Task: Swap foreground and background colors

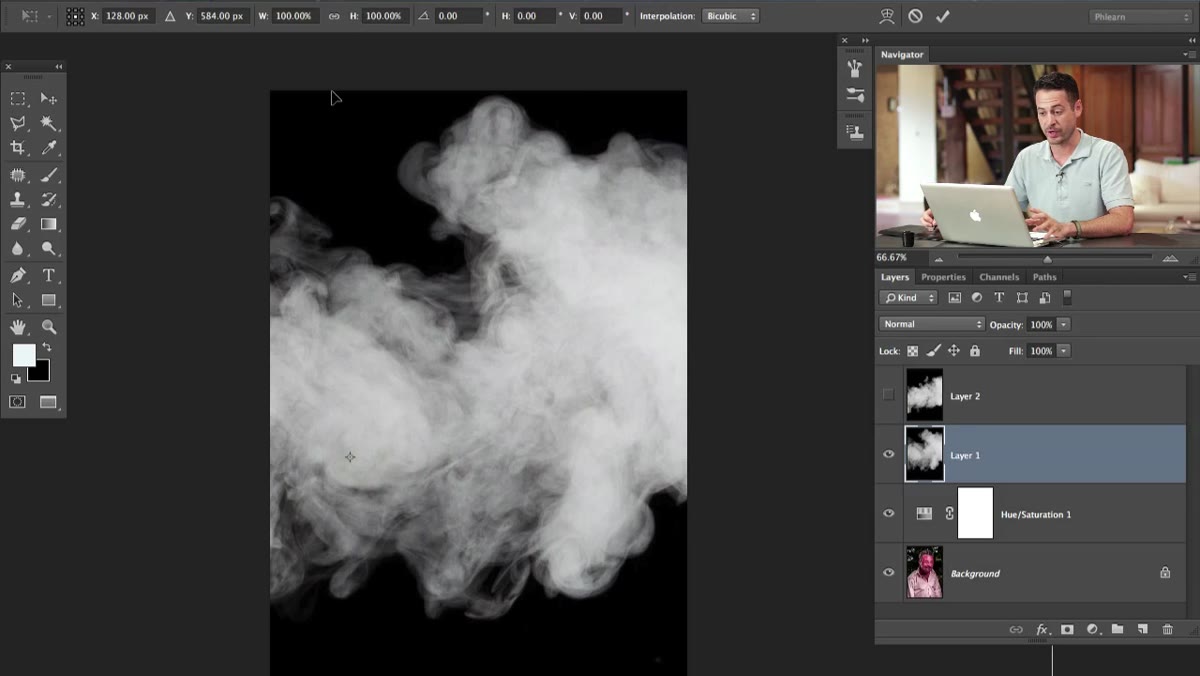Action: tap(47, 348)
